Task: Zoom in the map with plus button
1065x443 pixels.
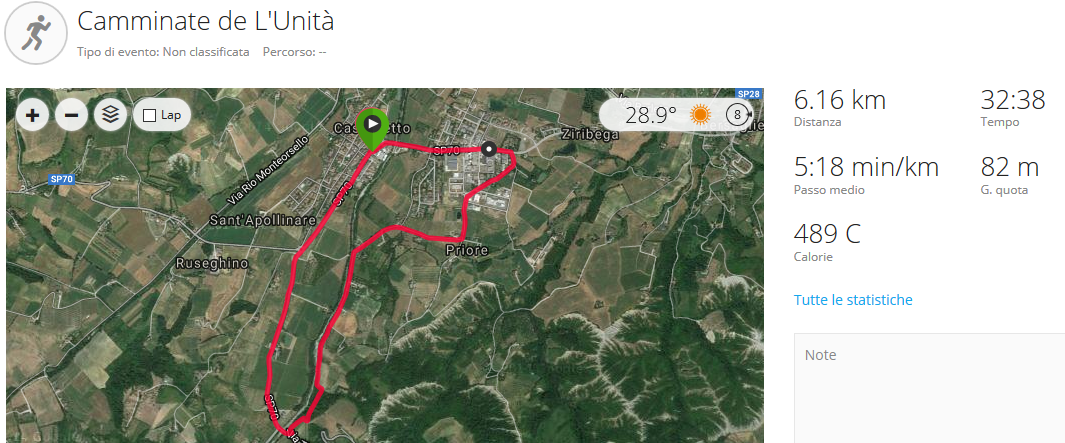Action: click(x=31, y=115)
